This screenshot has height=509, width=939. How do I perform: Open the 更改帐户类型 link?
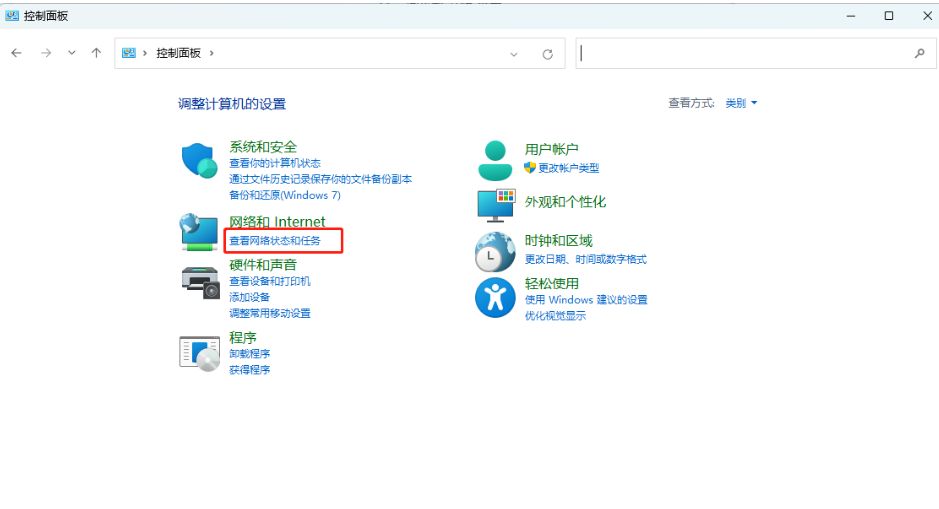568,168
